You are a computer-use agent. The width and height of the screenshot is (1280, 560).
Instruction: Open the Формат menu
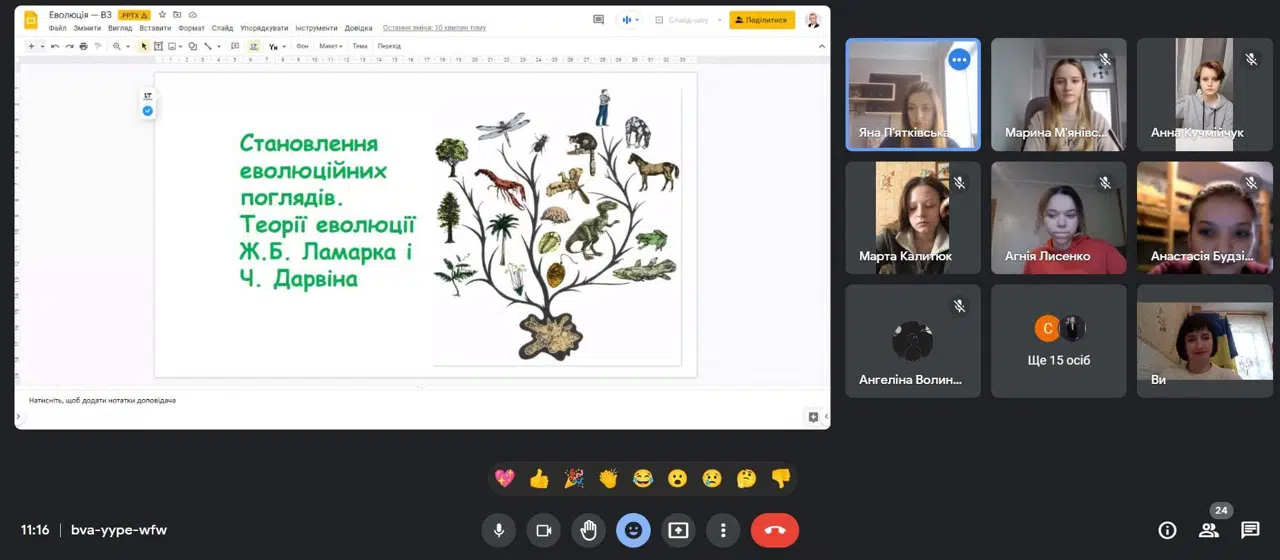tap(191, 28)
